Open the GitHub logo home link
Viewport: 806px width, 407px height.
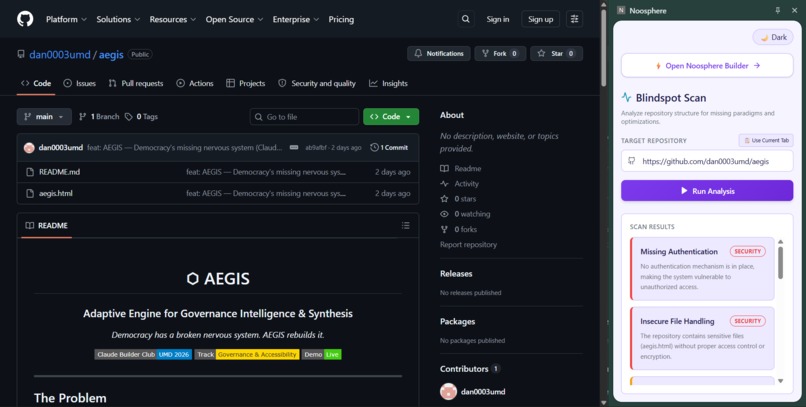pyautogui.click(x=25, y=19)
